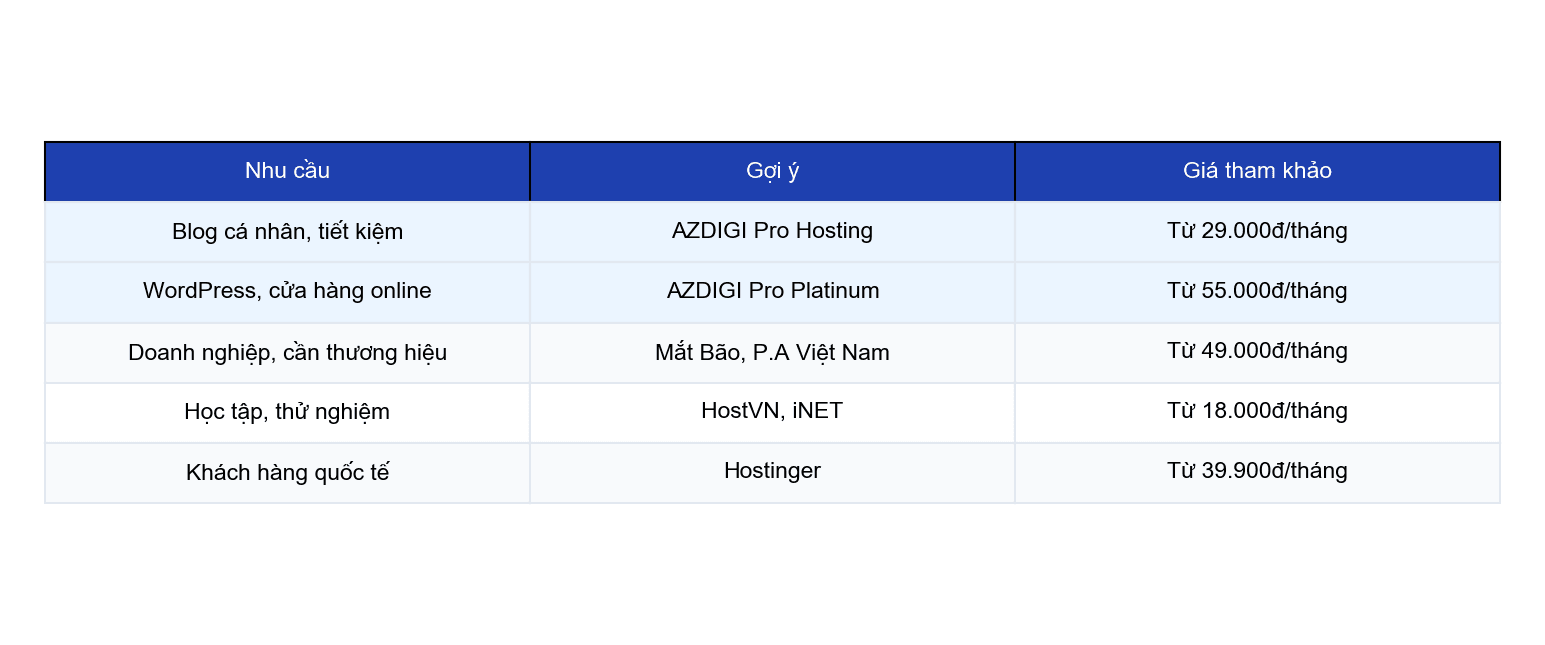This screenshot has height=645, width=1545.
Task: Click the "Giá tham khảo" column header
Action: (1256, 170)
